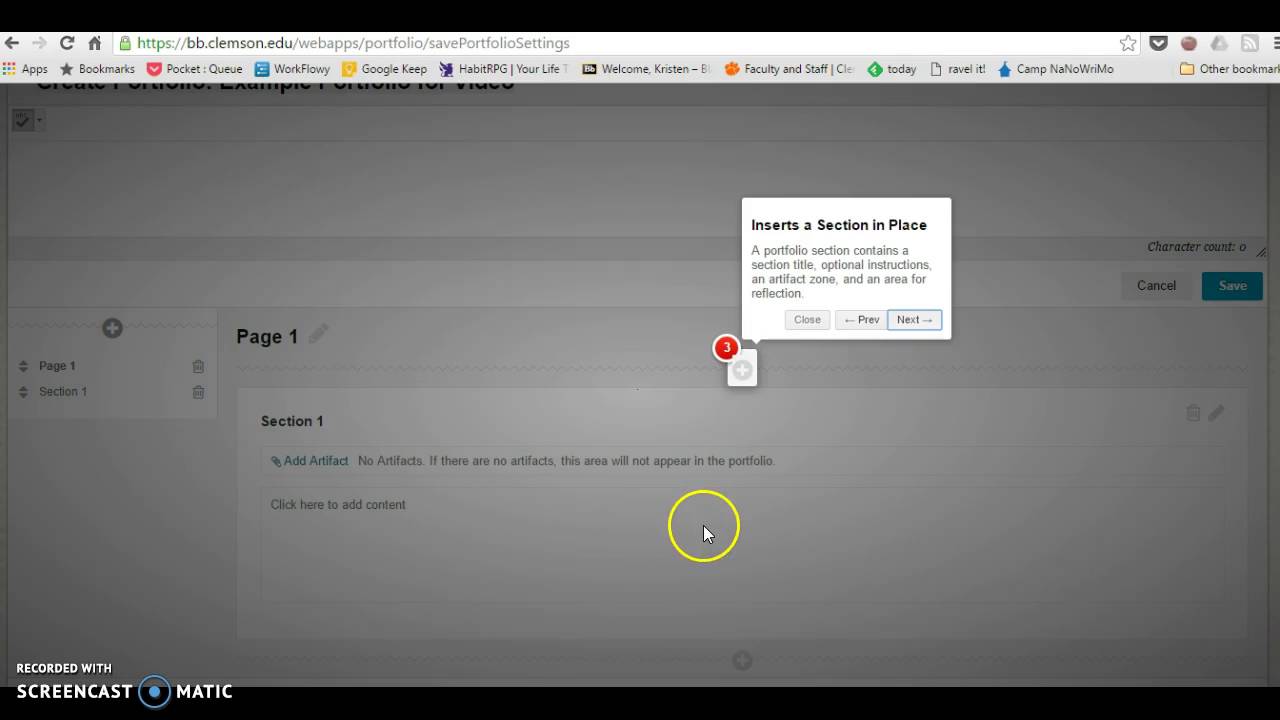The height and width of the screenshot is (720, 1280).
Task: Save the portfolio with the Save button
Action: click(x=1232, y=285)
